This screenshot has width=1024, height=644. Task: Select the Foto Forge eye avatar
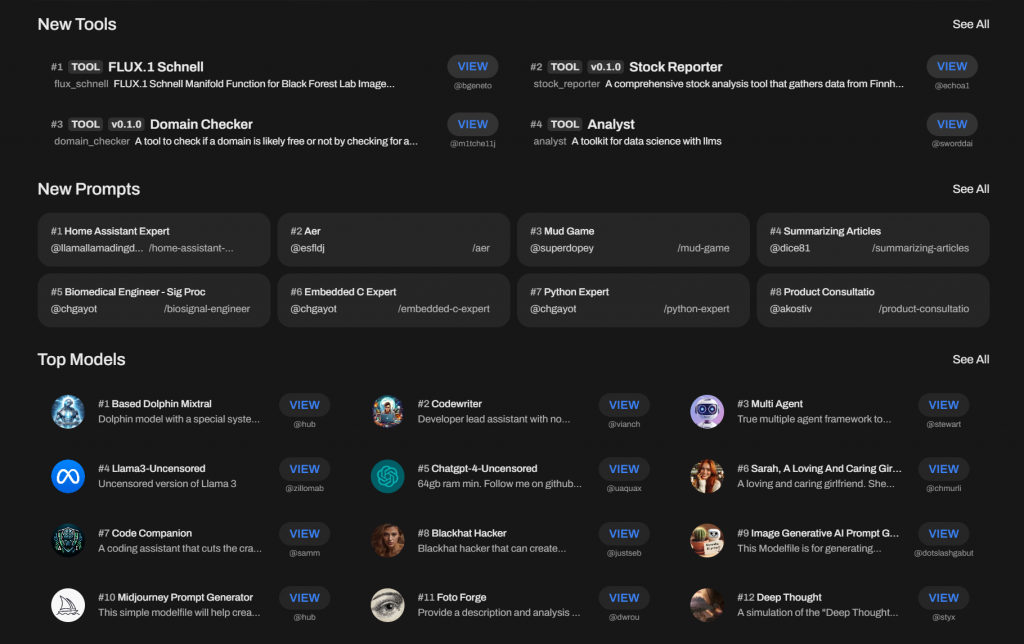click(x=387, y=605)
